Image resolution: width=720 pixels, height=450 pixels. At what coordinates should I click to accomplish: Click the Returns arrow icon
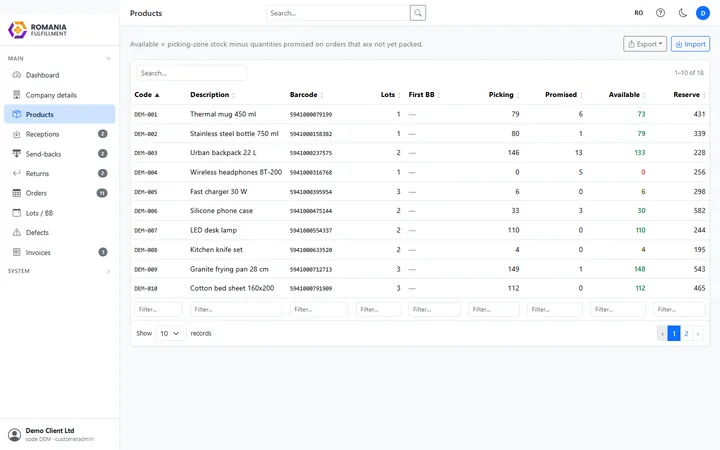[x=17, y=173]
